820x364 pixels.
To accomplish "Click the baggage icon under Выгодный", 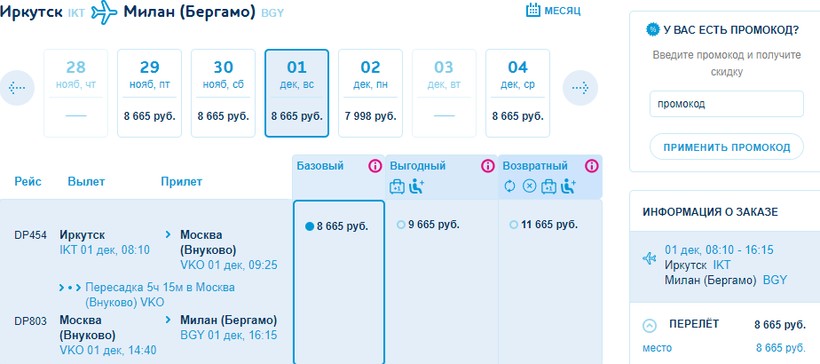I will pos(397,186).
